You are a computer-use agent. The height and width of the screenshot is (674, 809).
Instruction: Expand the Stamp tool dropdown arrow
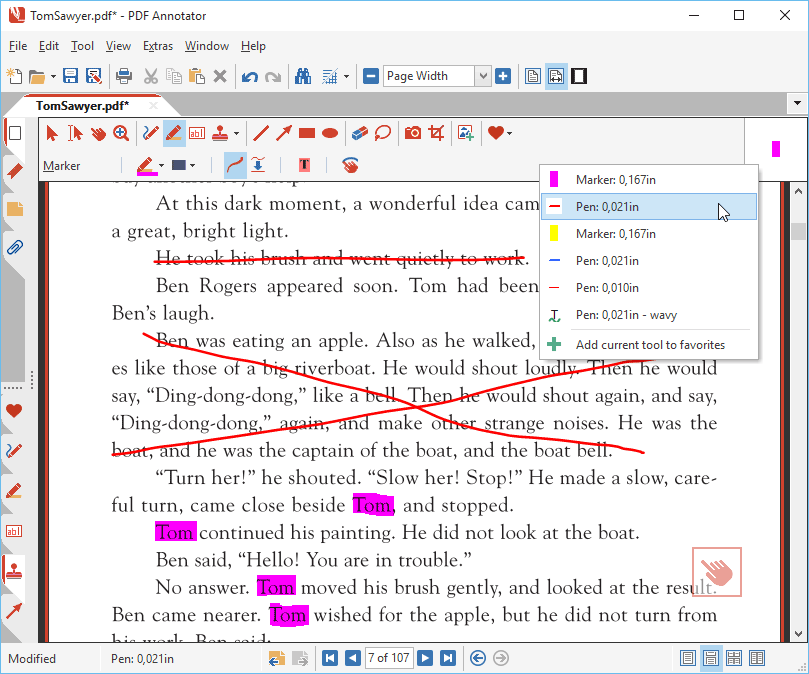click(x=236, y=134)
